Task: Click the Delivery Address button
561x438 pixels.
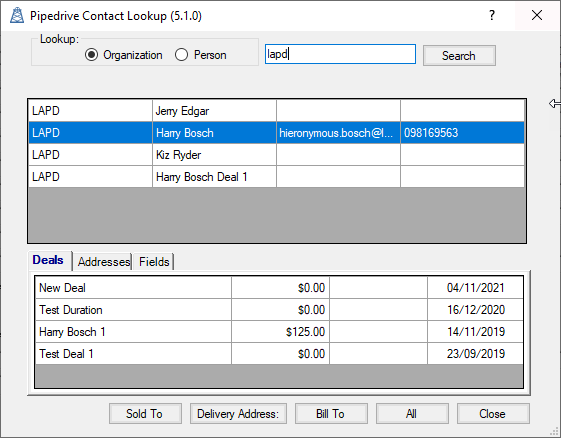Action: [238, 414]
